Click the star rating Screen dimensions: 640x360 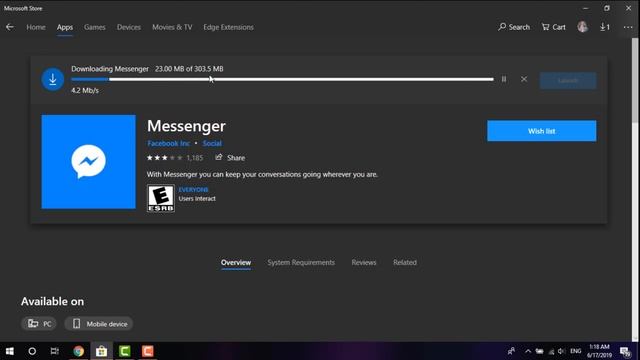pos(164,158)
